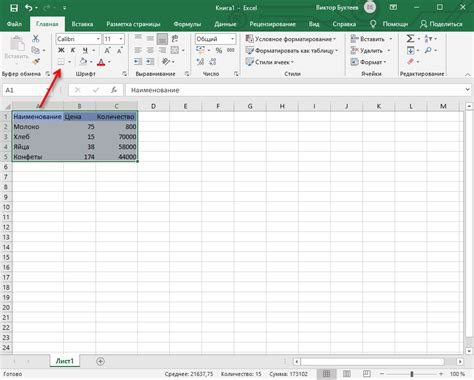Undo the last action
The width and height of the screenshot is (474, 380).
(29, 8)
